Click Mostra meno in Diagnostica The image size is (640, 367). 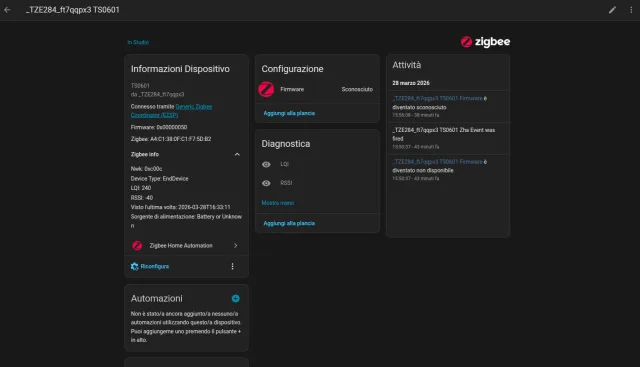[x=278, y=203]
